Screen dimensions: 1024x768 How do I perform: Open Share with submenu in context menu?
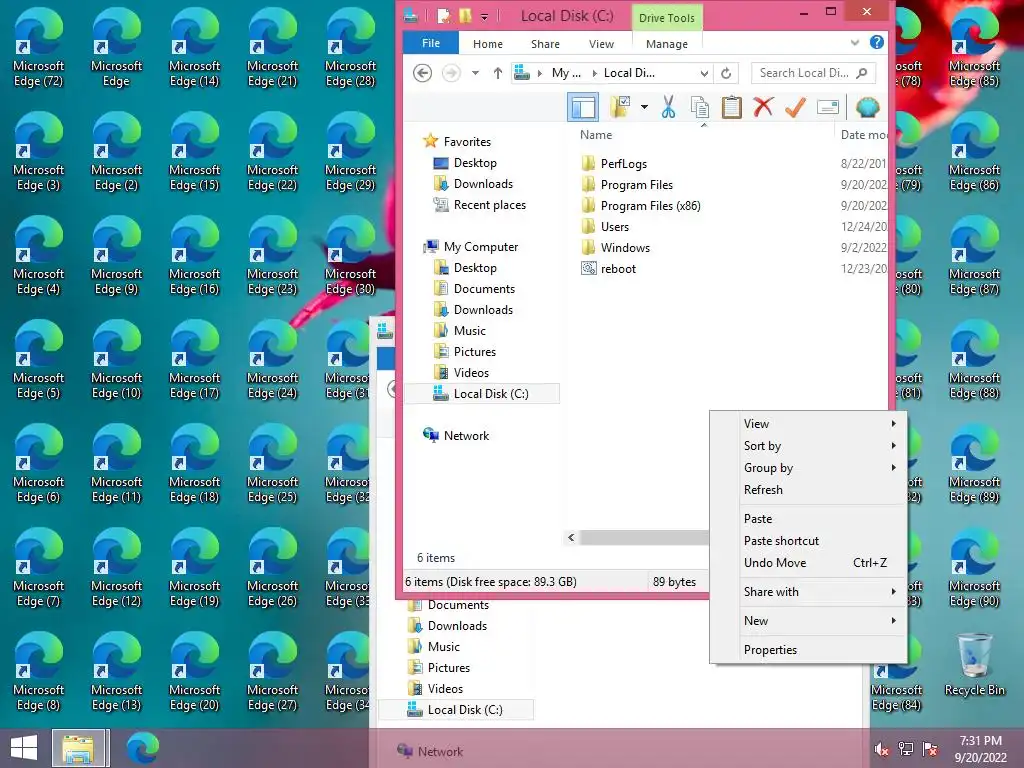(808, 592)
